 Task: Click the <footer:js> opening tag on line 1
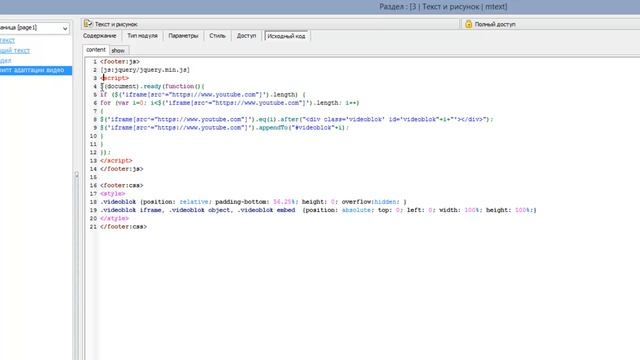pos(120,62)
